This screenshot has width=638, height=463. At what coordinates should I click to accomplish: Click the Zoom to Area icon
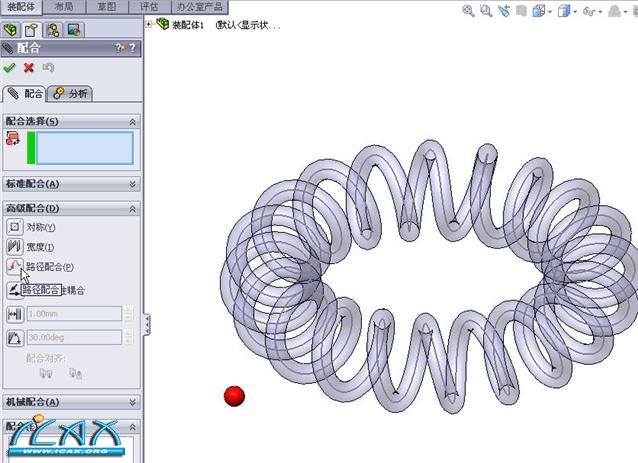tap(486, 12)
